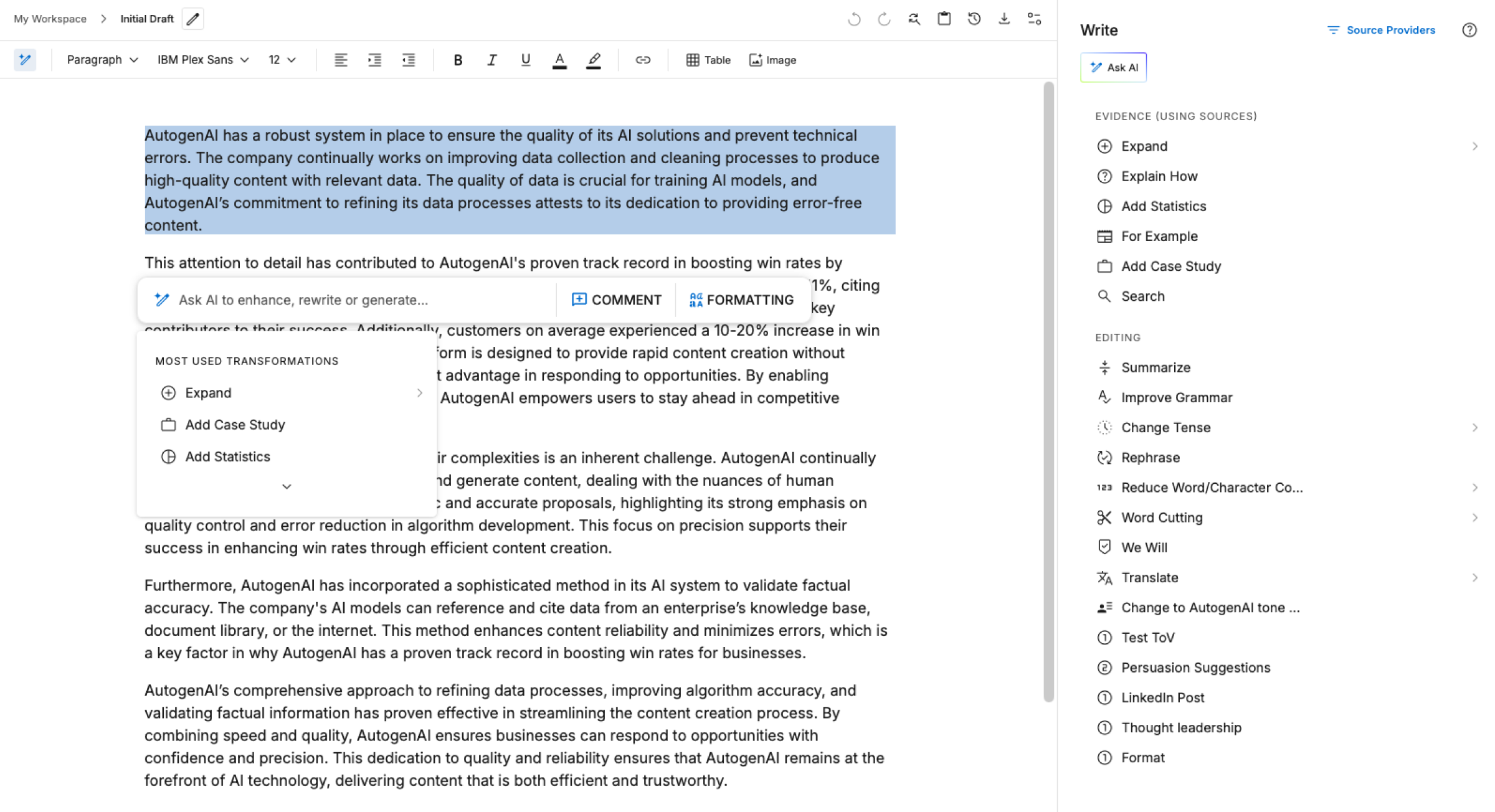This screenshot has width=1495, height=812.
Task: Expand Word Cutting submenu arrow
Action: click(x=1474, y=517)
